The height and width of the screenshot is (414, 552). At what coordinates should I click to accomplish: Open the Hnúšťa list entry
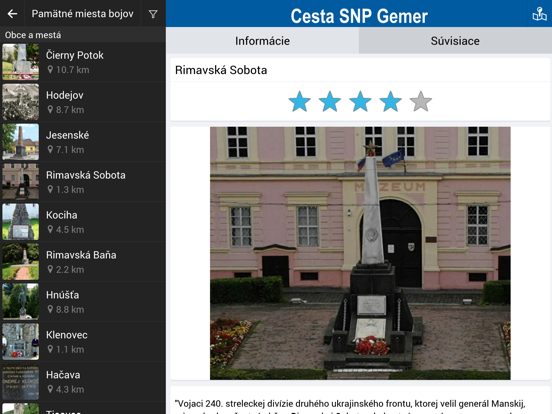[83, 302]
